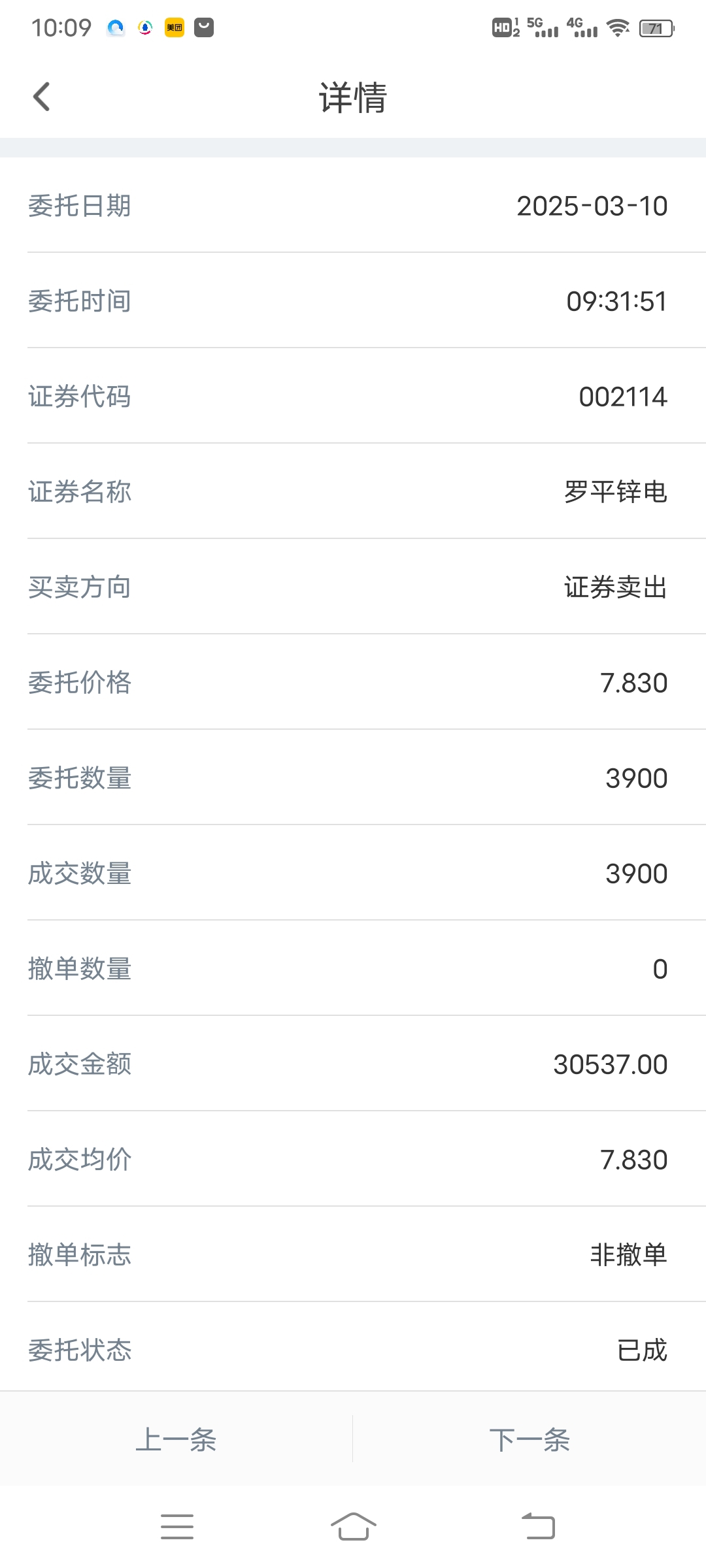Go to previous record with 上一条
706x1568 pixels.
[x=176, y=1439]
